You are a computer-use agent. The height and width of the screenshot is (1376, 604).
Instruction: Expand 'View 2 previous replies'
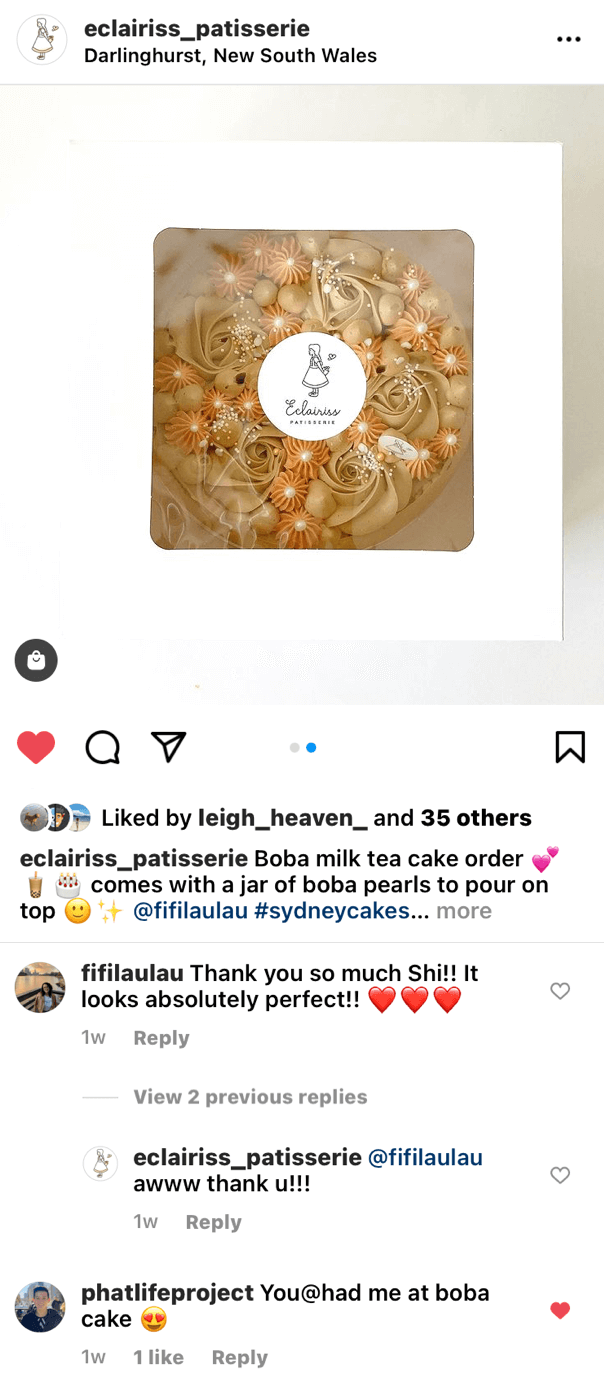[x=250, y=1097]
